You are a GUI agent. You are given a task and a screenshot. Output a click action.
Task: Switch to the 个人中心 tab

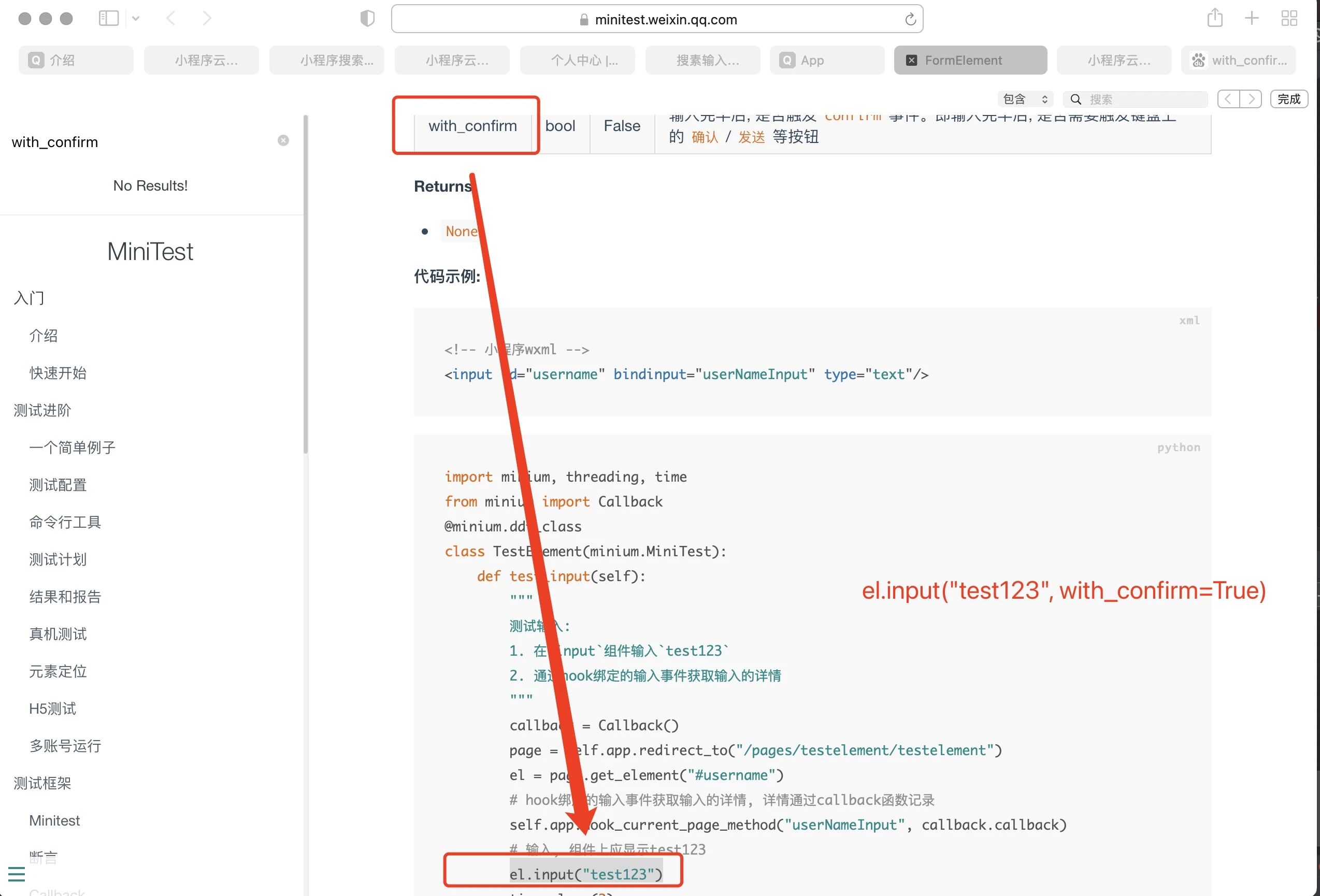578,60
